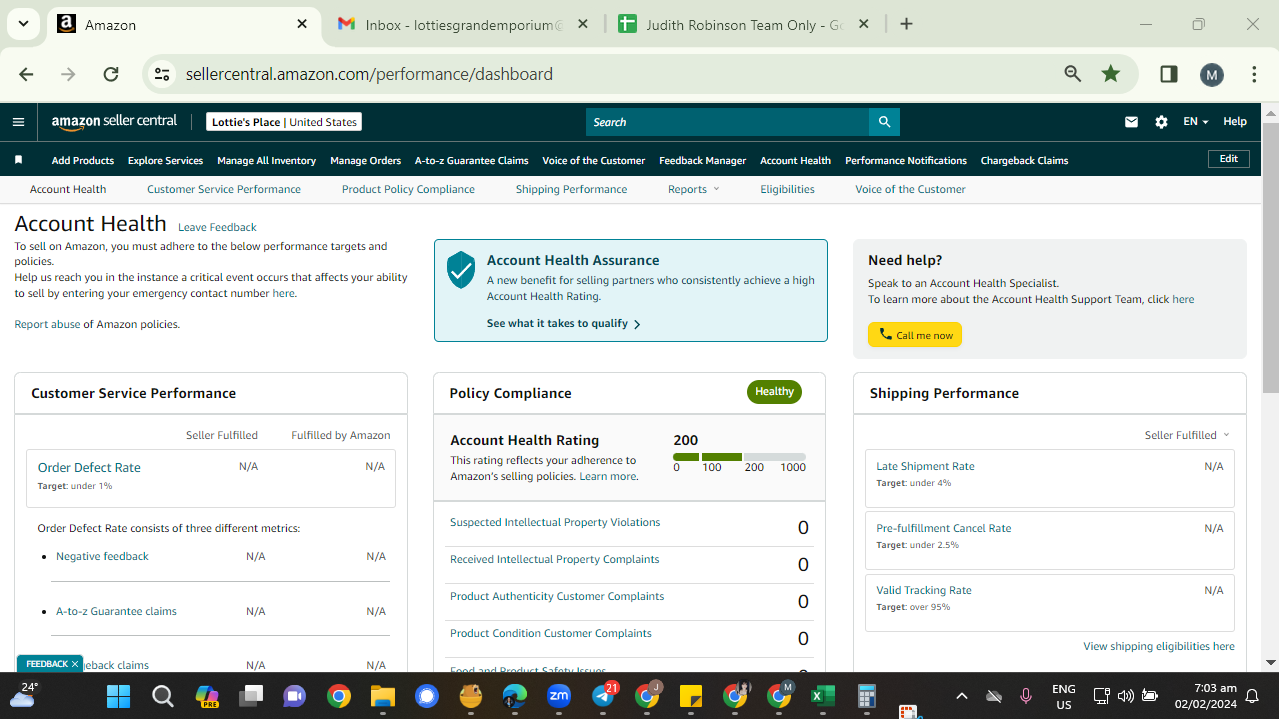Screen dimensions: 1279x719
Task: Open the Windows Start menu
Action: 118,696
